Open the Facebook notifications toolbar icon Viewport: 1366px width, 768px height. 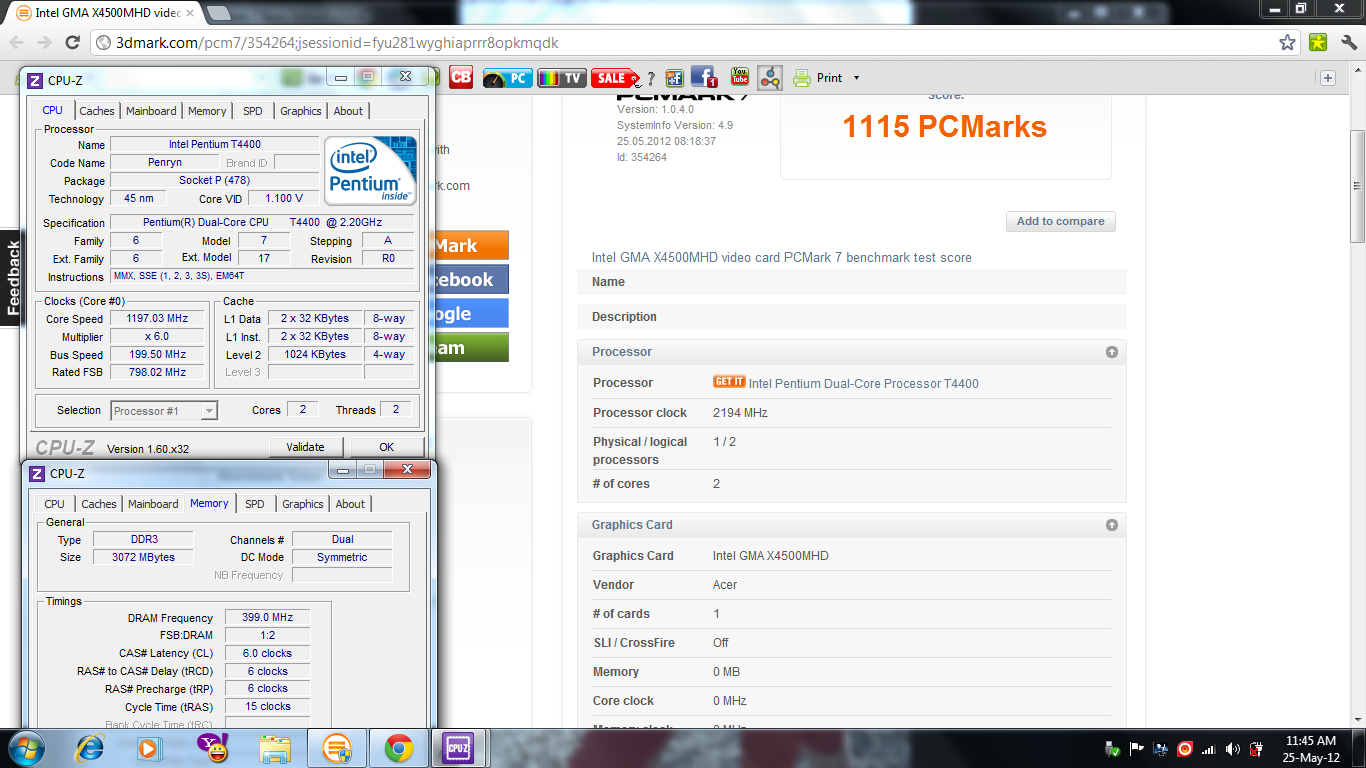pyautogui.click(x=704, y=77)
